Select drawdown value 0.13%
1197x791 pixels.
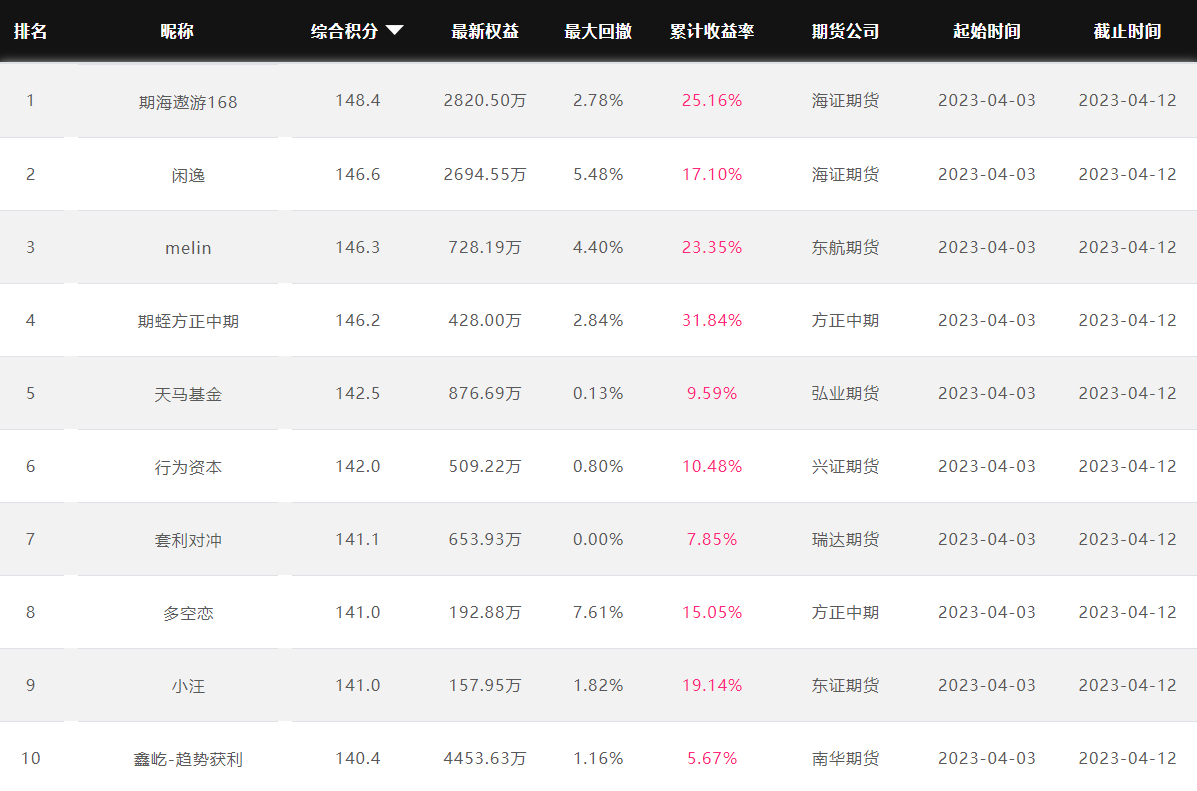(598, 394)
